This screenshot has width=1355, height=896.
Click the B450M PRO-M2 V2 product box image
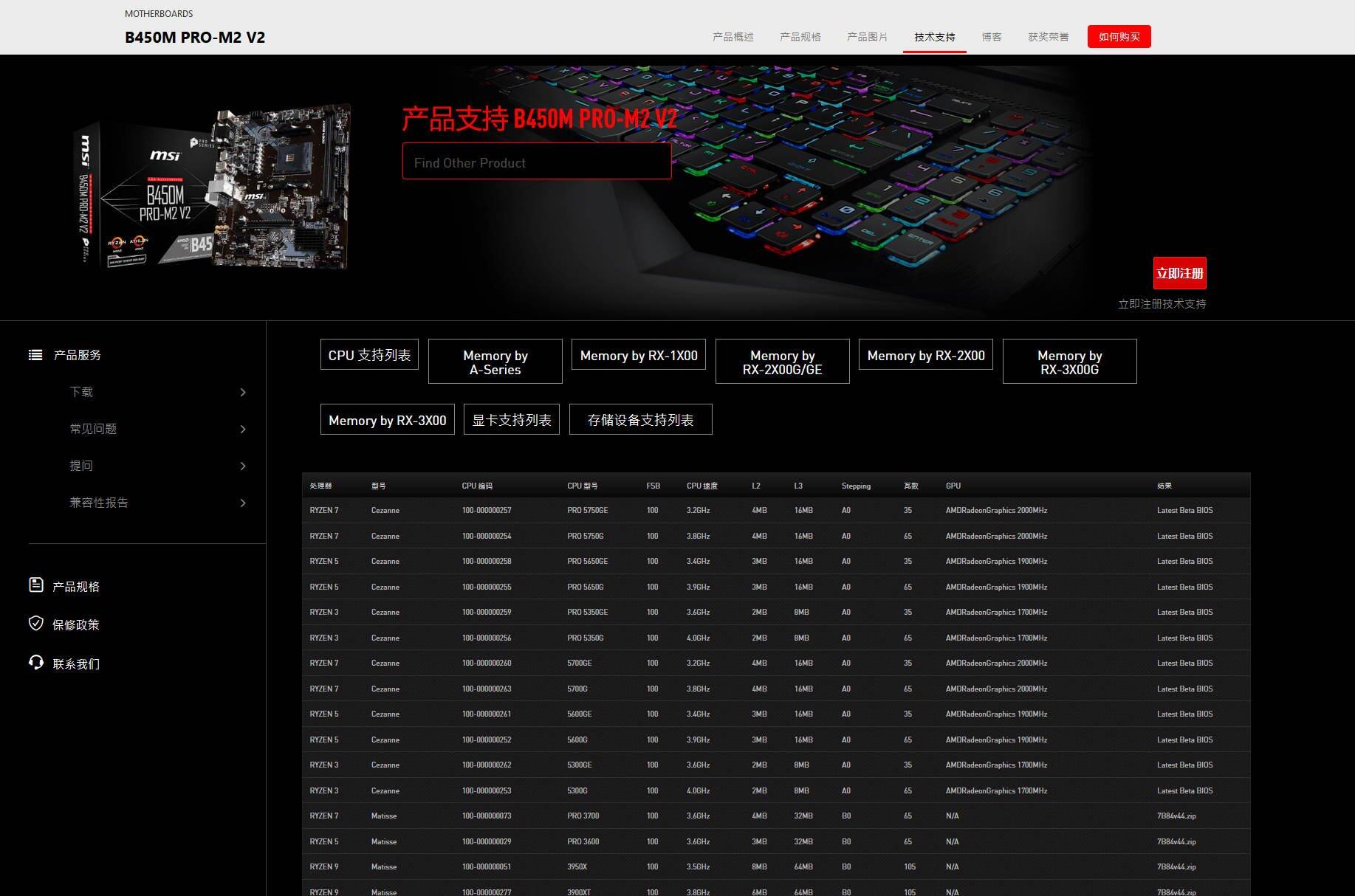coord(213,187)
